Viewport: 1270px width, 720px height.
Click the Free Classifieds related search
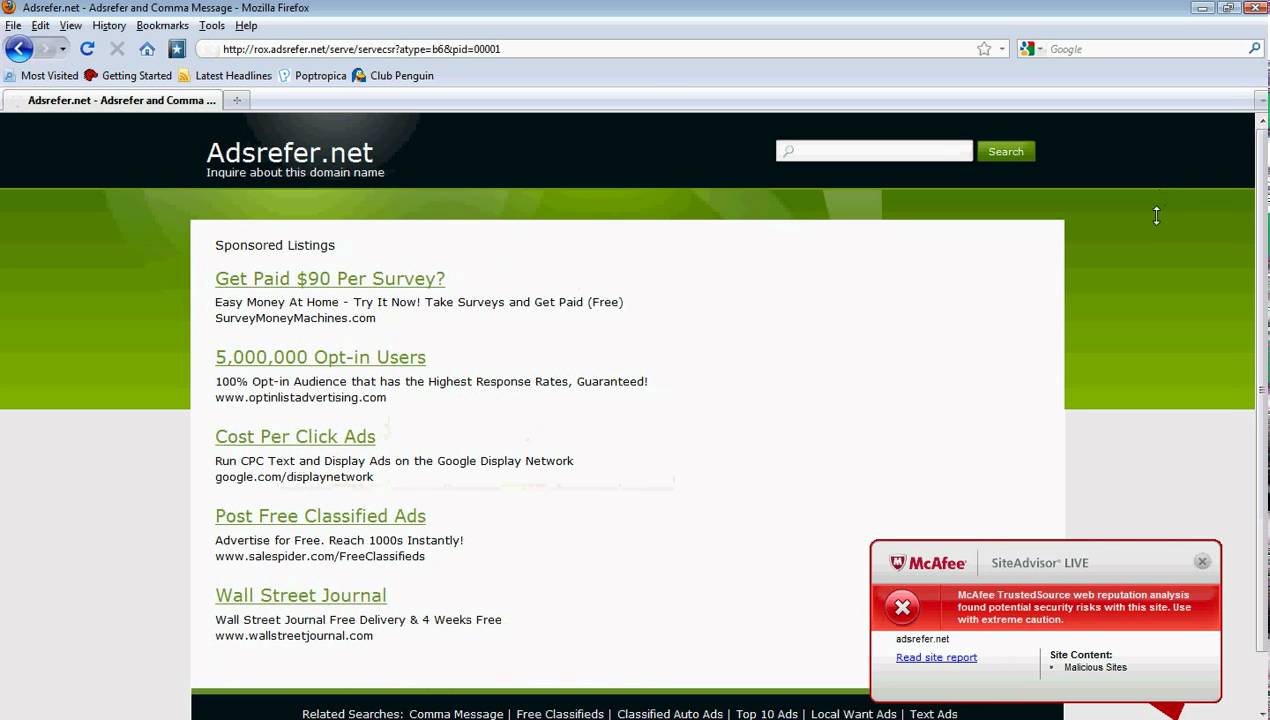560,714
